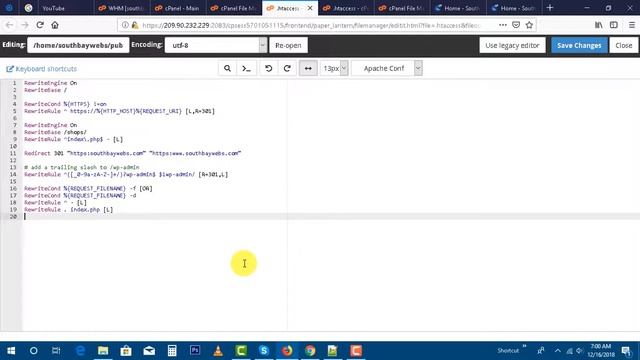Open the editor search tool

227,69
